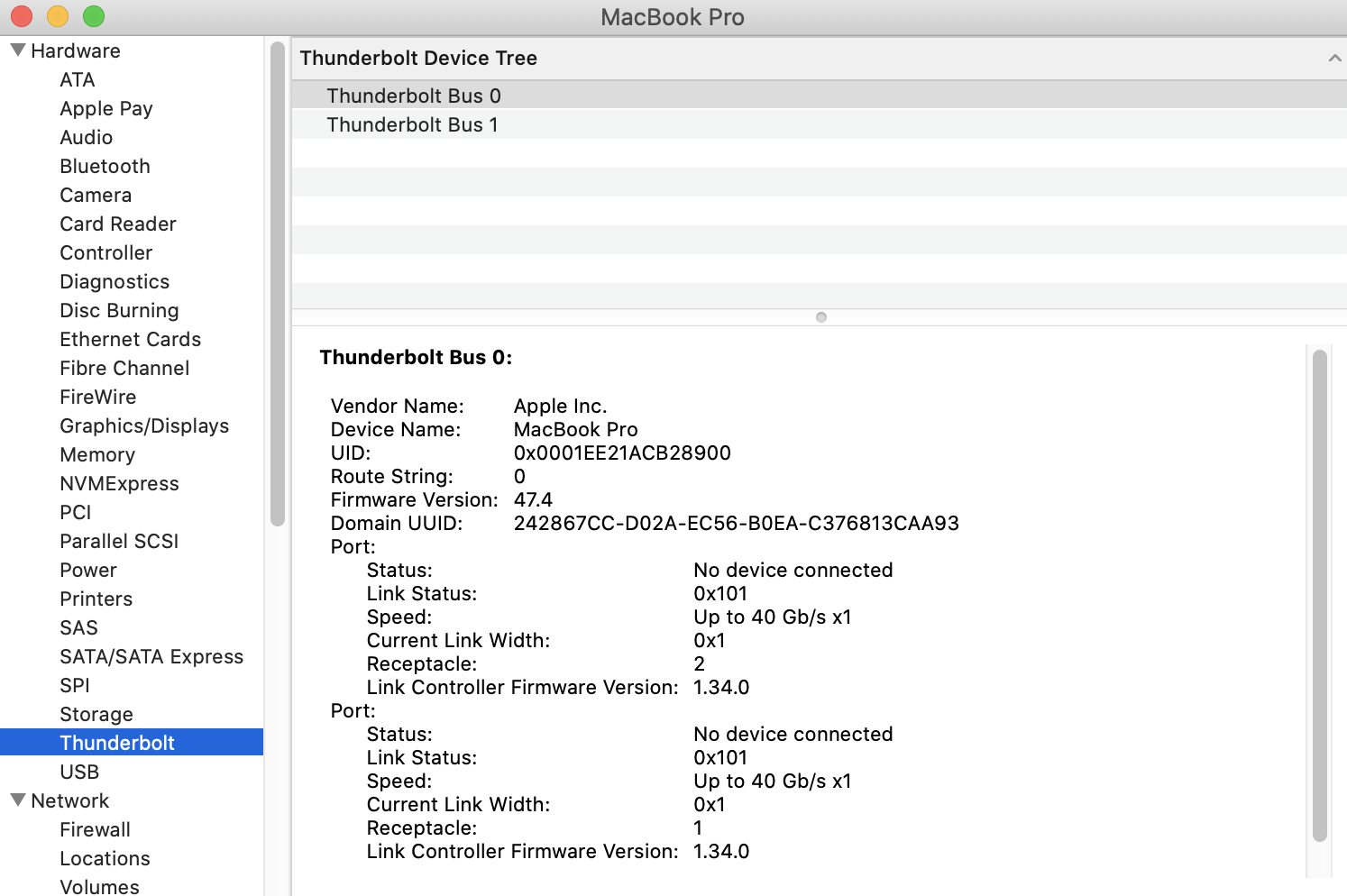Screen dimensions: 1347x896
Task: Select Disc Burning in the sidebar
Action: point(119,310)
